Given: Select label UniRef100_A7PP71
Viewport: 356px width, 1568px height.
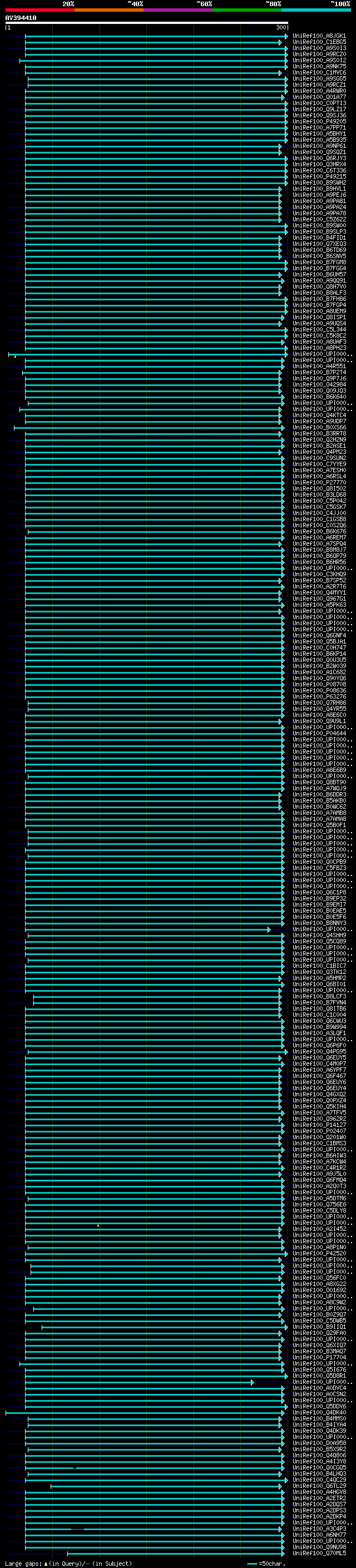Looking at the screenshot, I should (x=319, y=127).
